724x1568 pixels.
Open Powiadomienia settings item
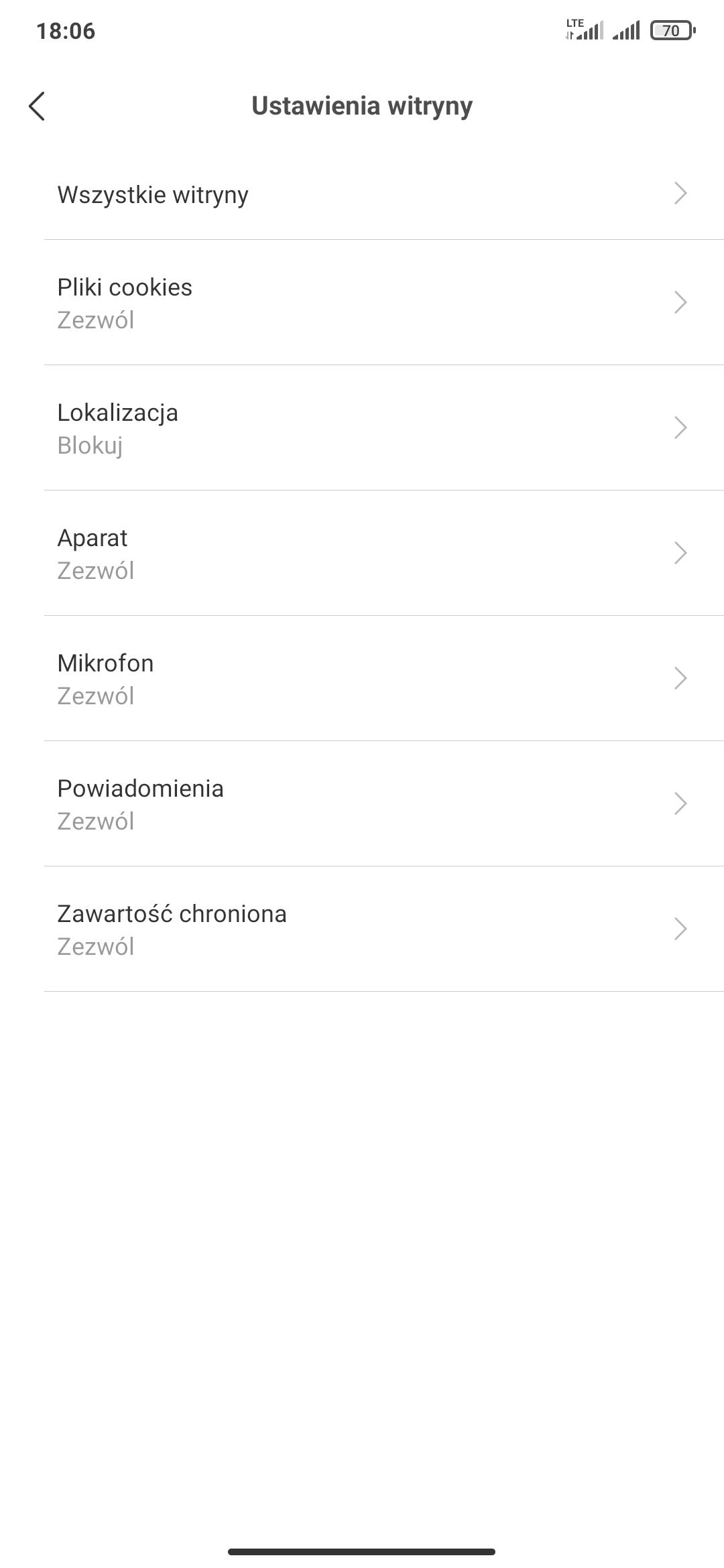141,789
